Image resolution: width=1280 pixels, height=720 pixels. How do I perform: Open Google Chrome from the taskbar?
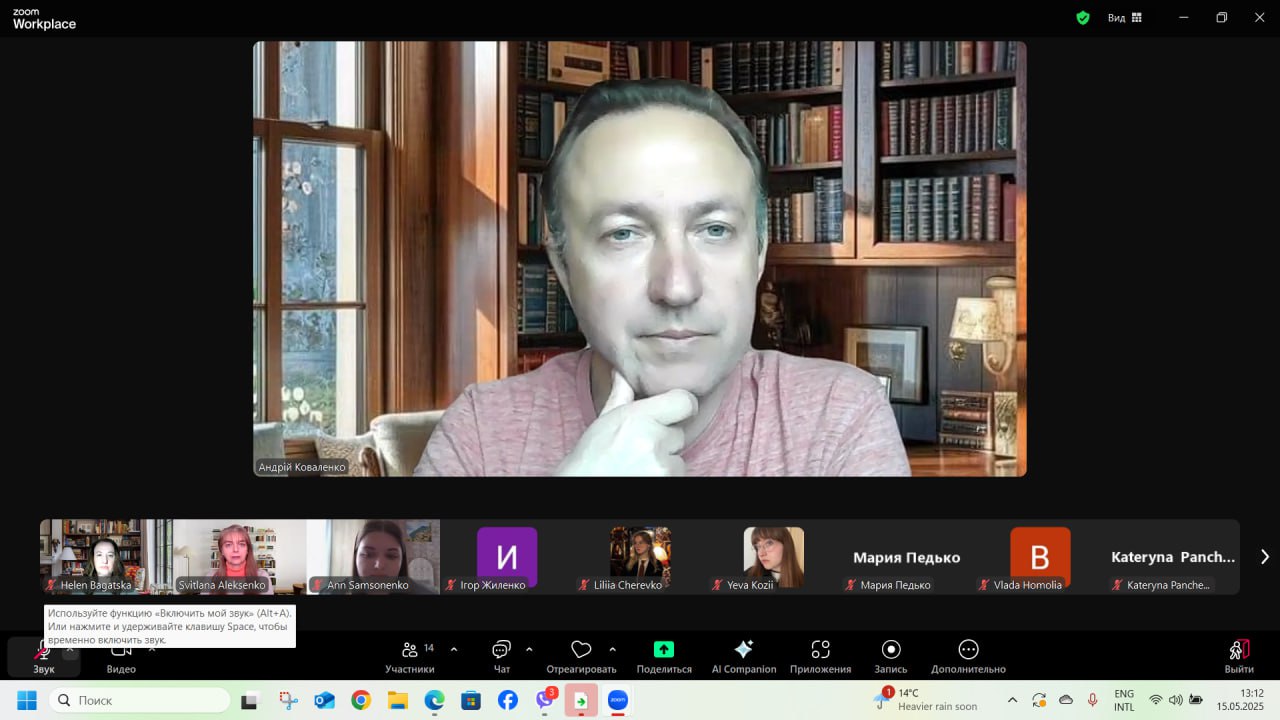click(x=361, y=700)
